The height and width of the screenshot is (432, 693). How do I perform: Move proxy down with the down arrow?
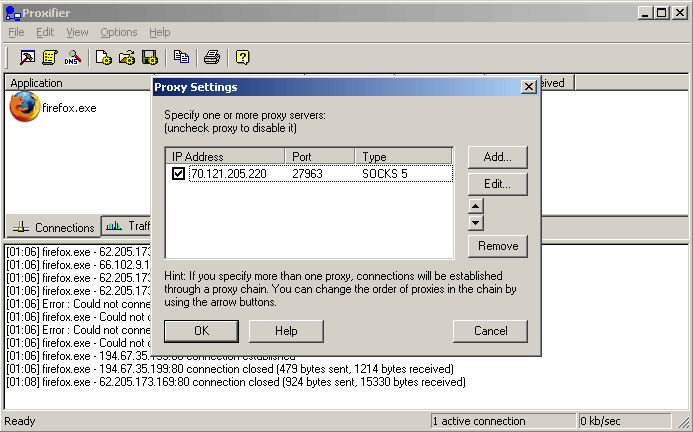[476, 222]
